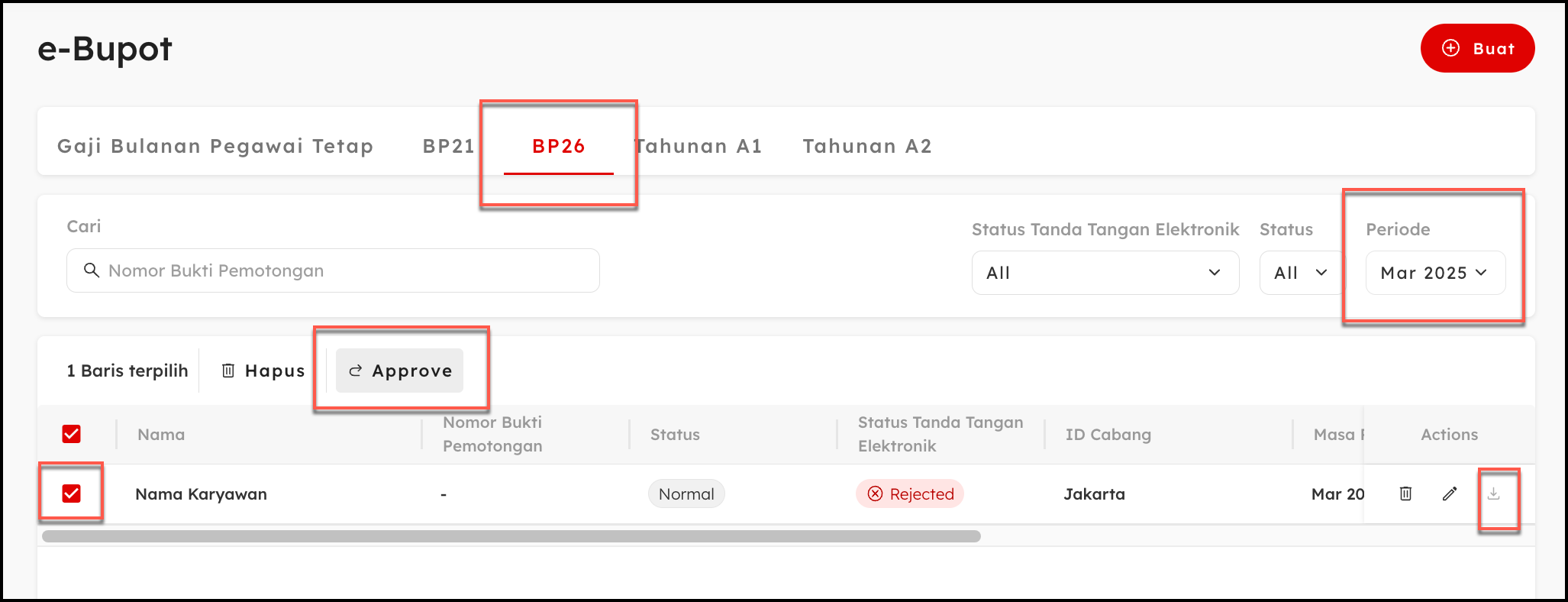The width and height of the screenshot is (1568, 602).
Task: Uncheck the select-all header checkbox
Action: [72, 434]
